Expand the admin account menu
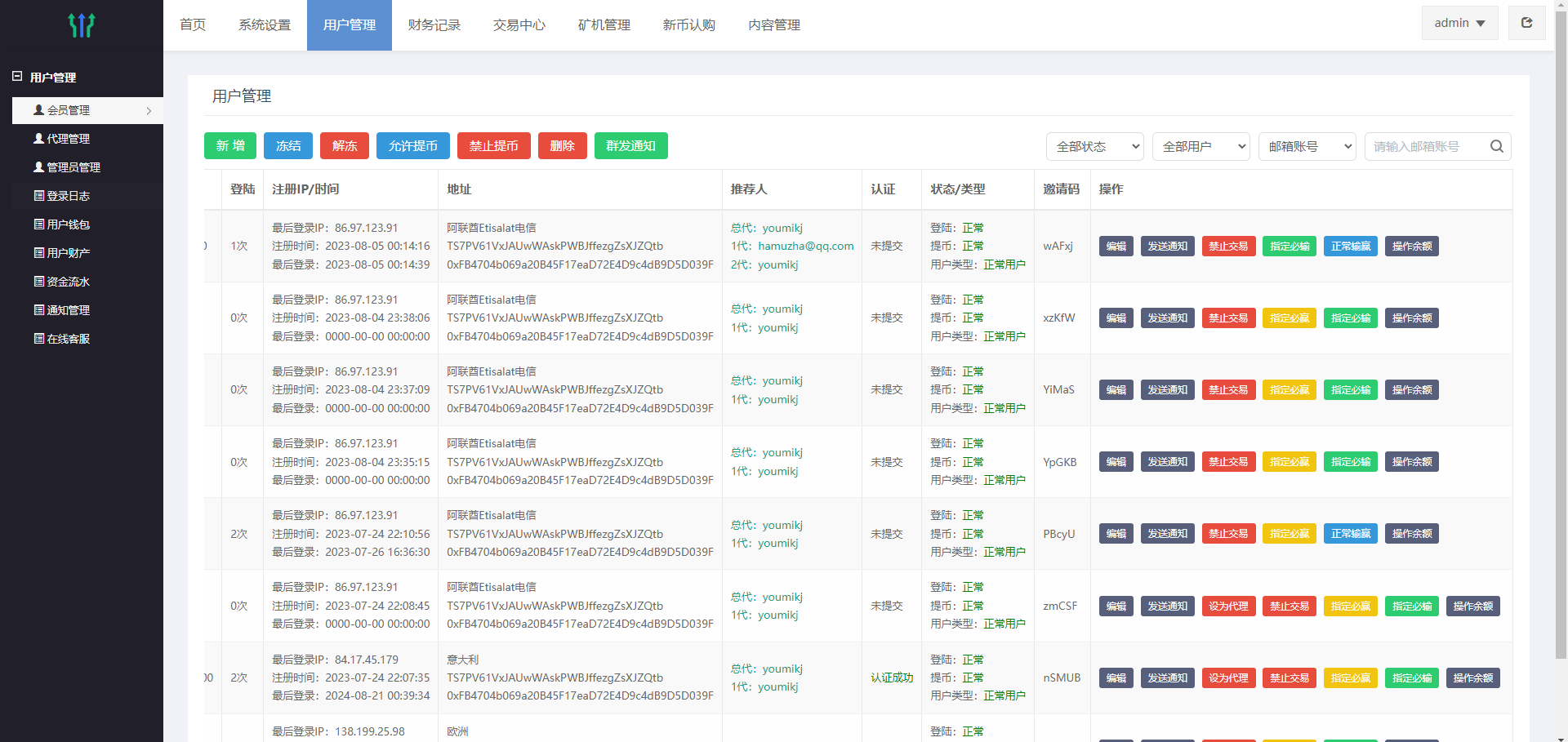Screen dimensions: 1568x742 coord(1459,23)
